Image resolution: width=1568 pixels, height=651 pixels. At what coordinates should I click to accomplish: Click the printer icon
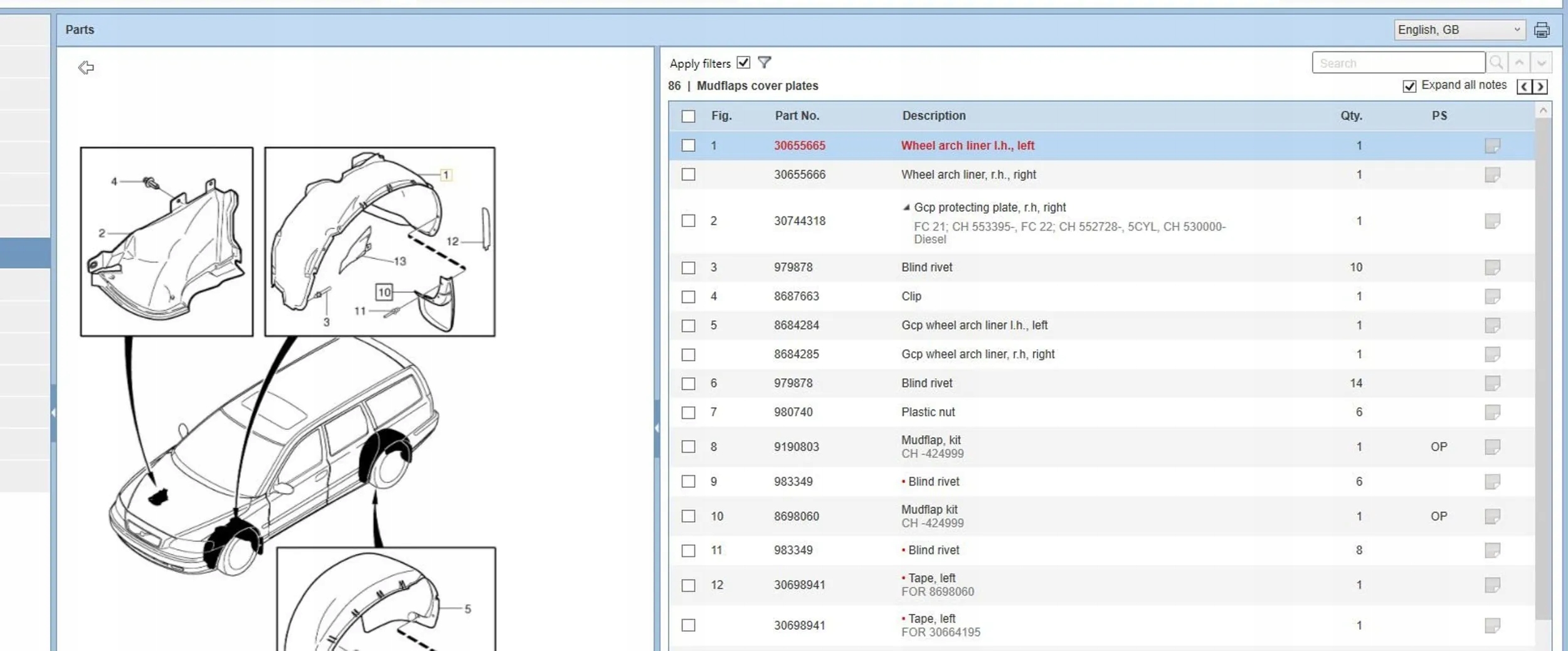(x=1542, y=29)
